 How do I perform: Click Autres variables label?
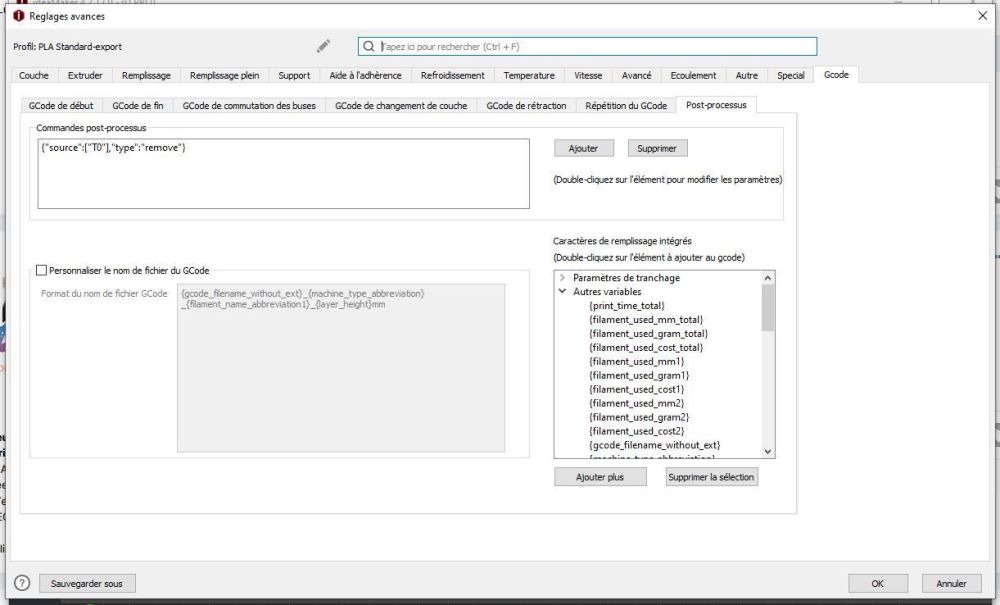(607, 291)
